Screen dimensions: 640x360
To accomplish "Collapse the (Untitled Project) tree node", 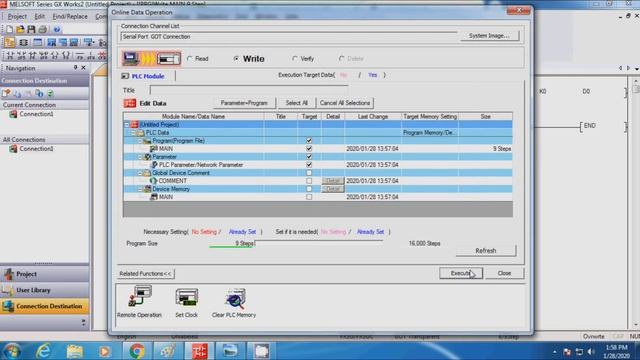I will pos(127,124).
